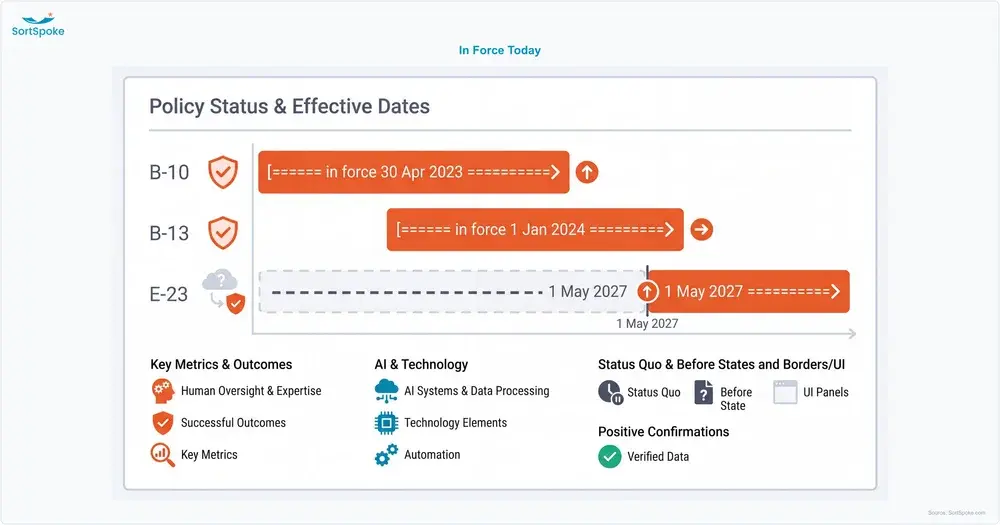Click the 'In Force Today' heading
The width and height of the screenshot is (1000, 525).
pyautogui.click(x=500, y=50)
